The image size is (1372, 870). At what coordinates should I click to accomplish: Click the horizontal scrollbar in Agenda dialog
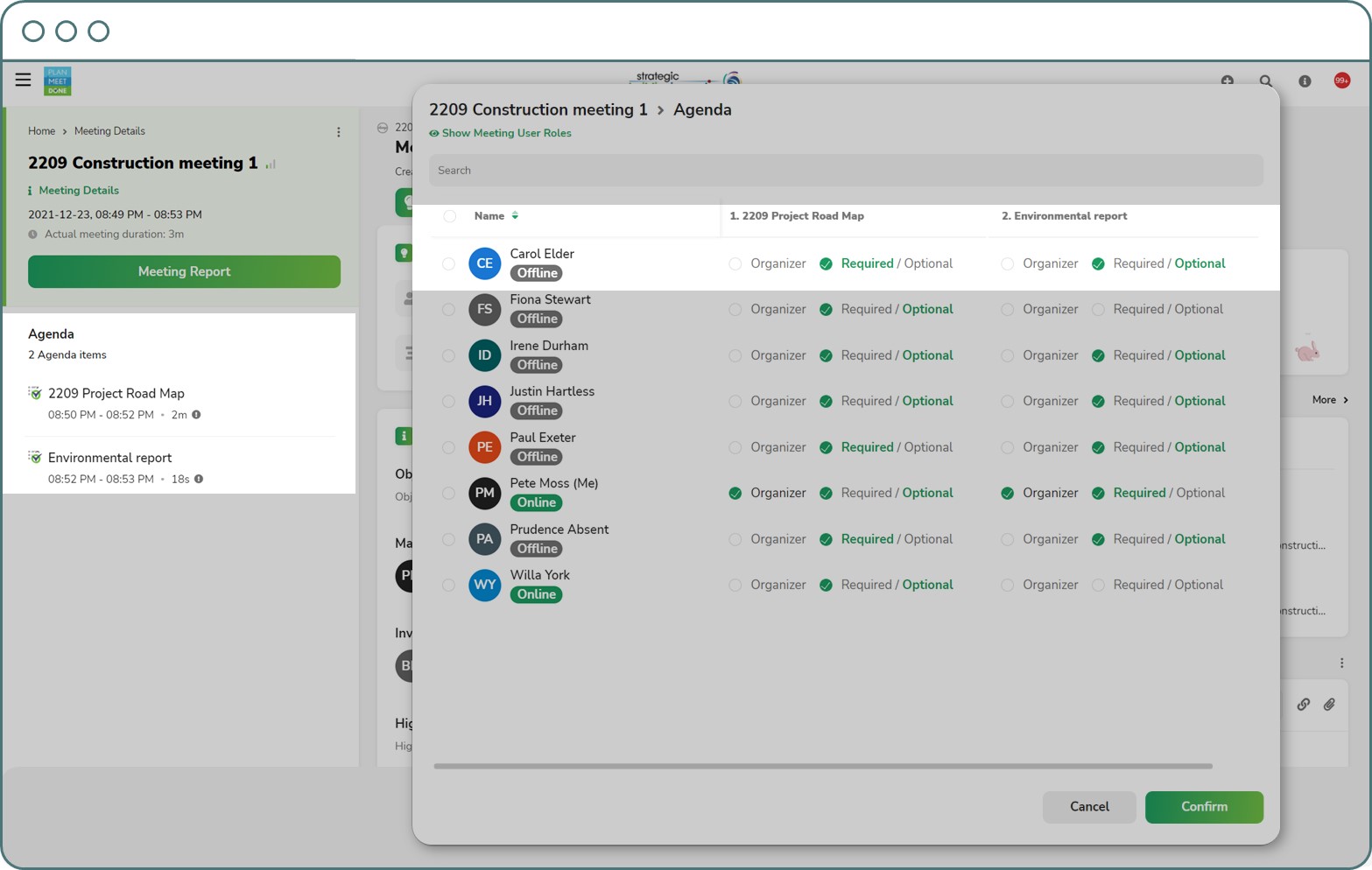(822, 766)
